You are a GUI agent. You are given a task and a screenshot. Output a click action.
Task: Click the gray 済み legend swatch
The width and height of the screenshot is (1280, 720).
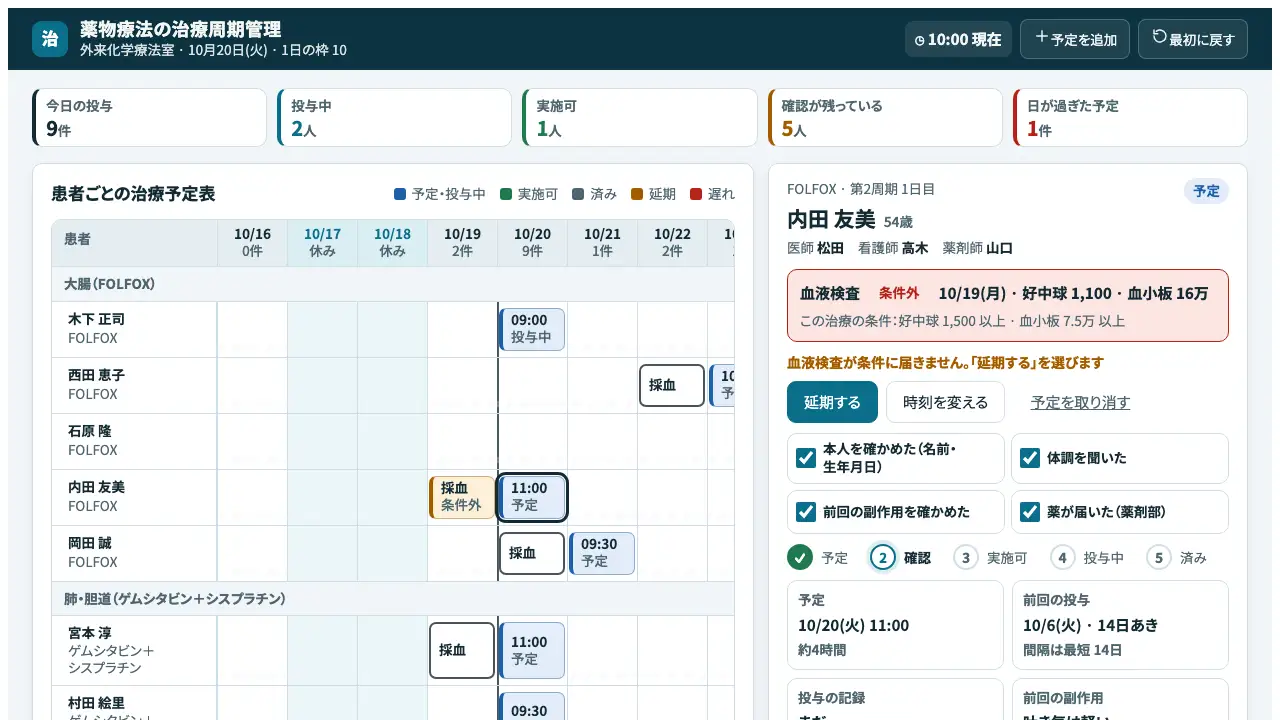click(578, 194)
